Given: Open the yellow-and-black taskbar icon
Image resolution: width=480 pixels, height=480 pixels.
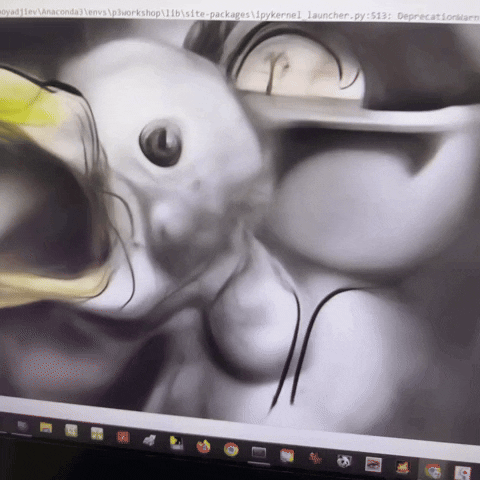Looking at the screenshot, I should (176, 443).
